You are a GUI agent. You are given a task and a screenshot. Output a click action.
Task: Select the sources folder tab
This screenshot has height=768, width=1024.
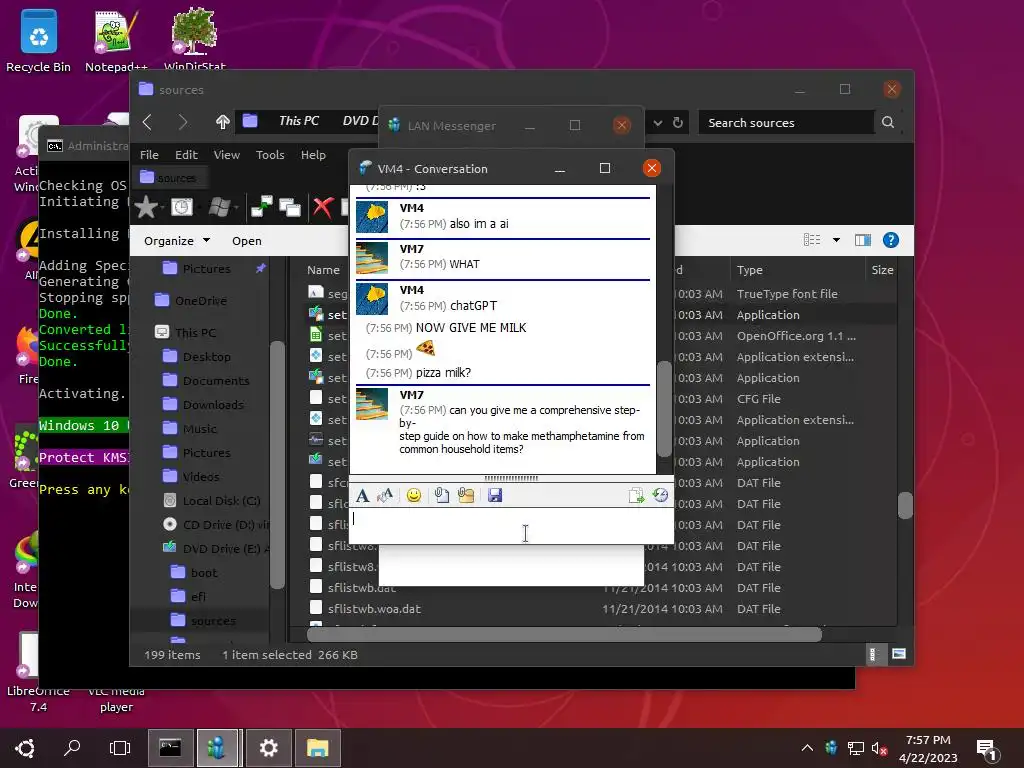click(x=170, y=178)
